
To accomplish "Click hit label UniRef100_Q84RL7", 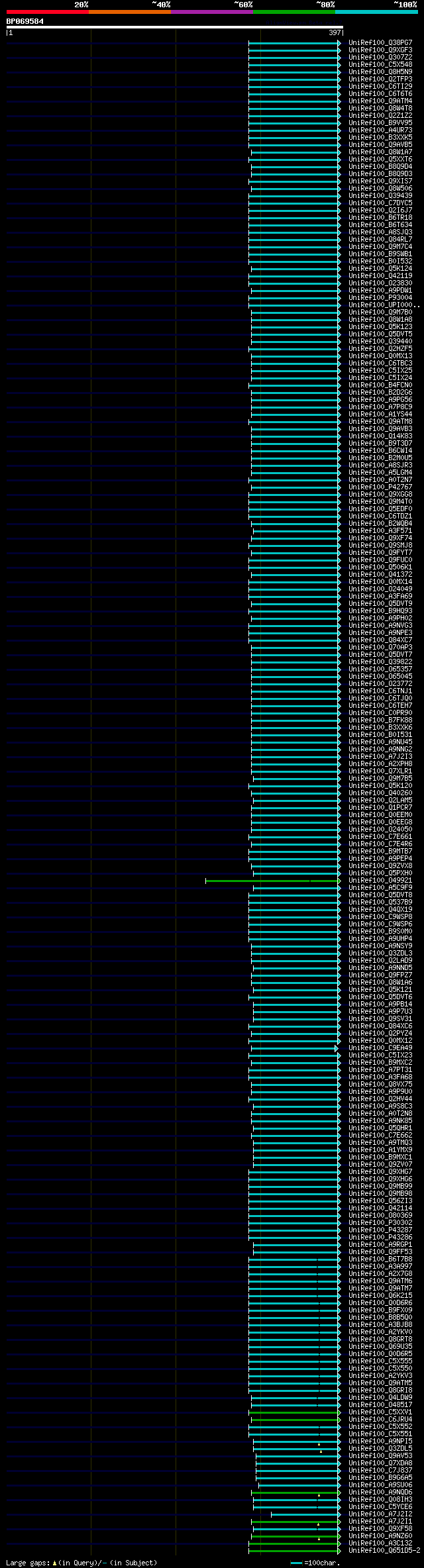I will (380, 239).
